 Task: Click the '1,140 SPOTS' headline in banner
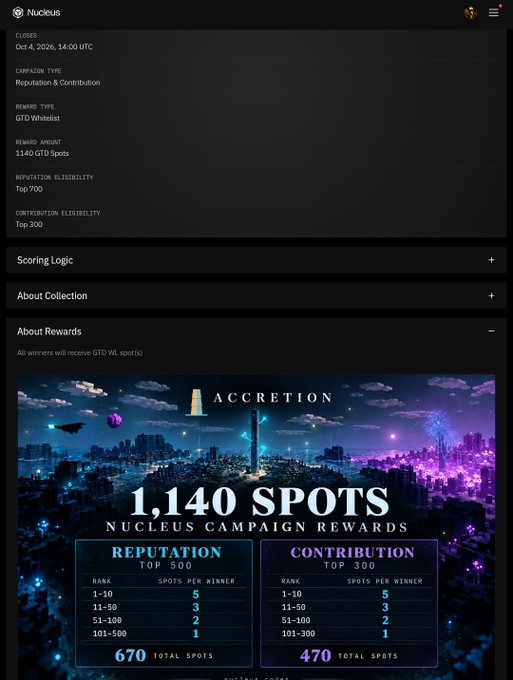point(259,501)
